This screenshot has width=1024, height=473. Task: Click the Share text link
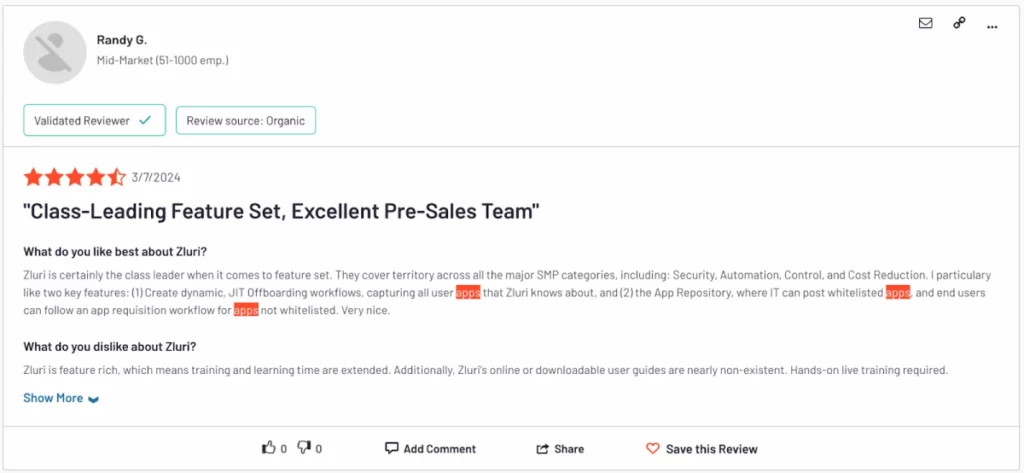coord(569,449)
